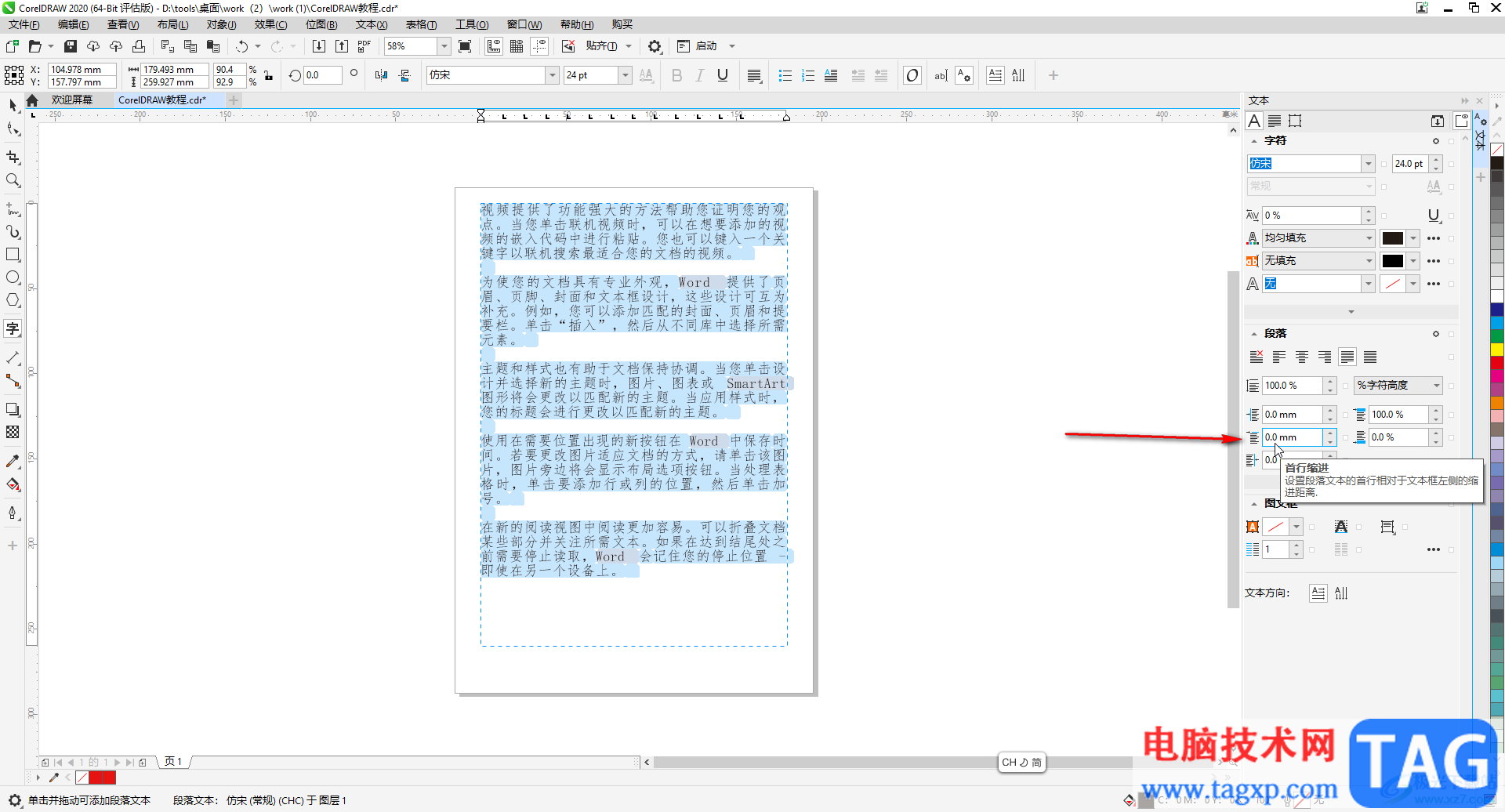
Task: Click the Export PDF icon
Action: coord(364,46)
